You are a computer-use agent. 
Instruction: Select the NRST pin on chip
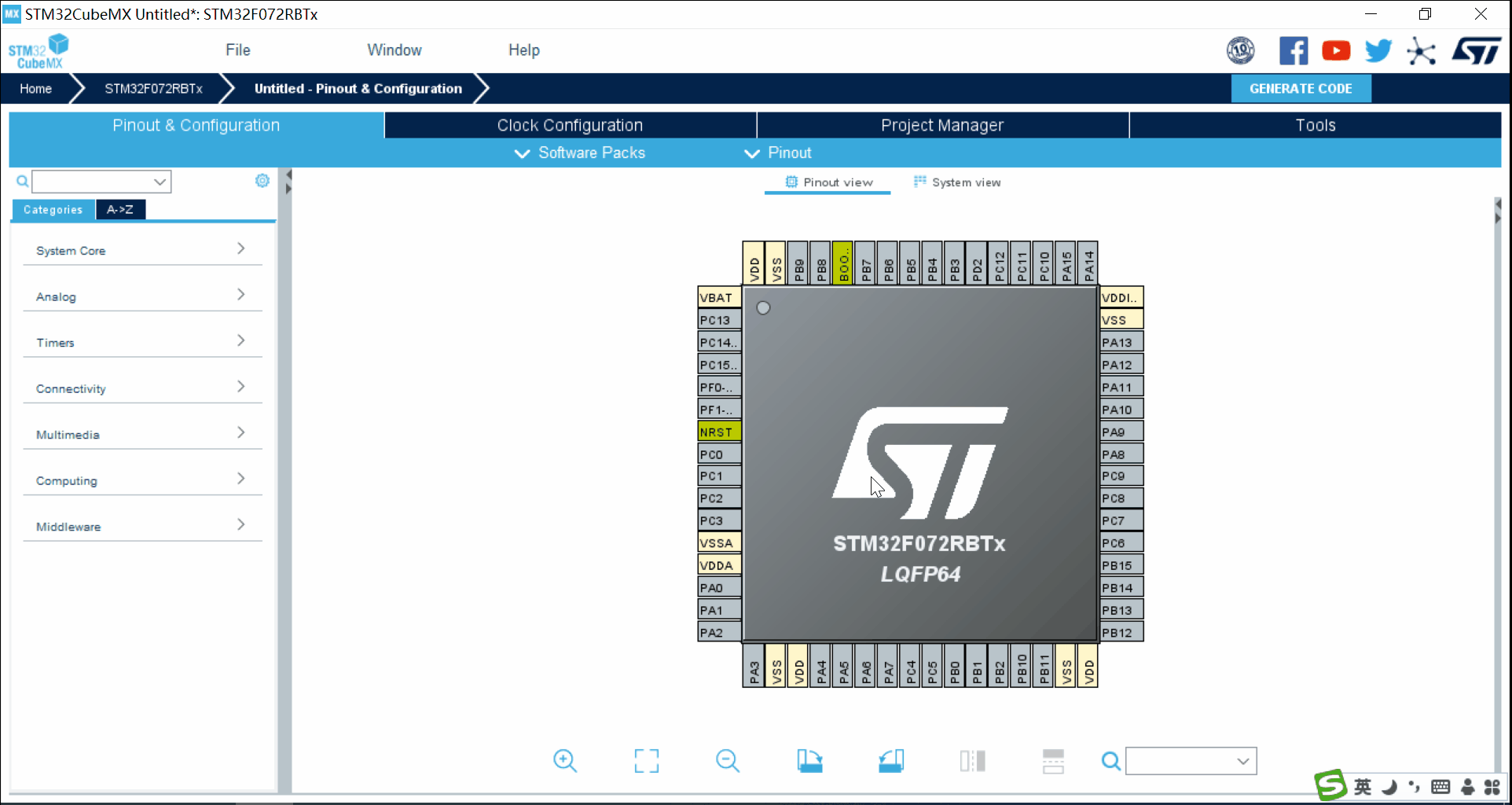click(719, 432)
